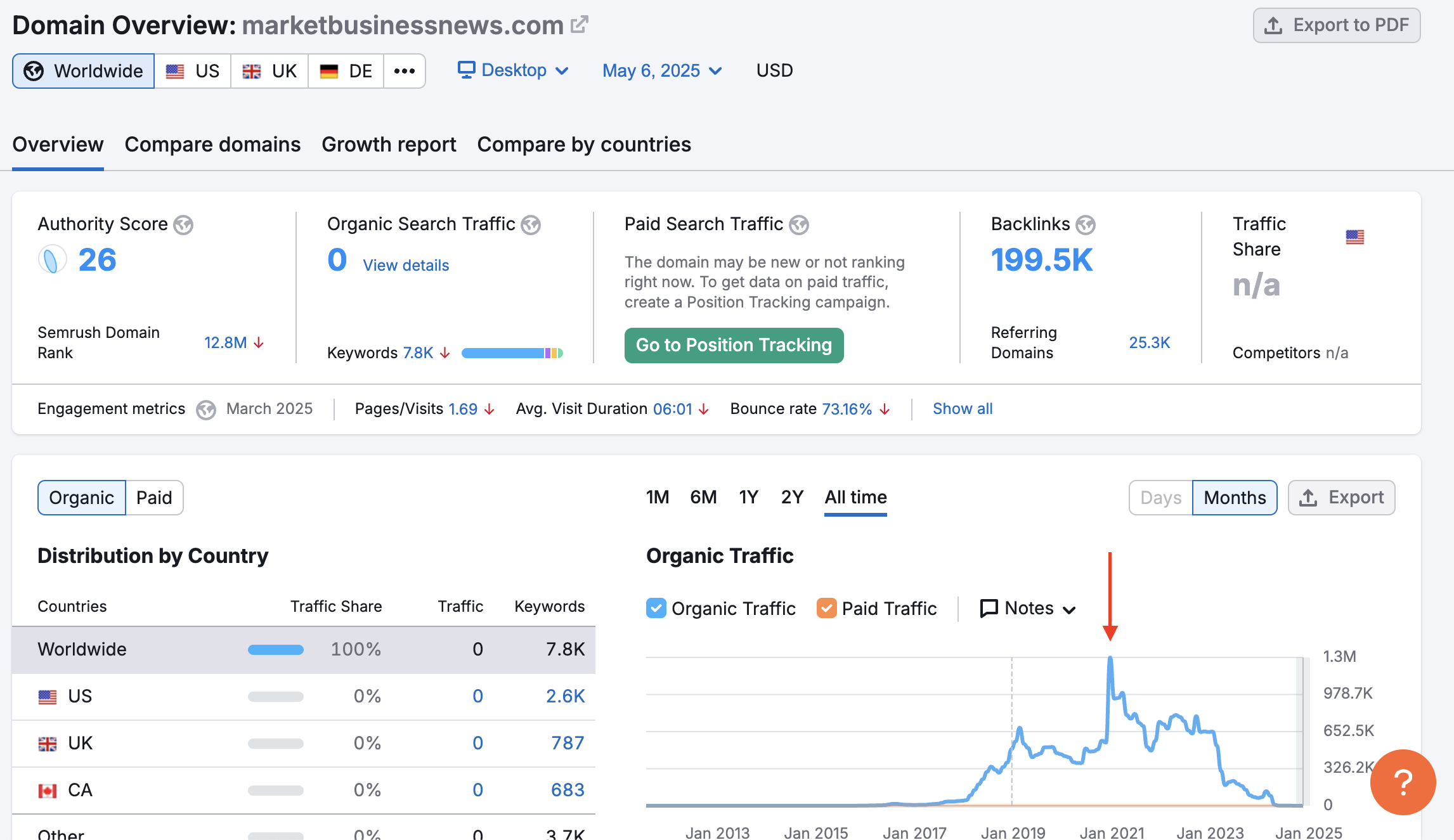Screen dimensions: 1454x840
Task: Select the 6M time range
Action: pos(703,497)
